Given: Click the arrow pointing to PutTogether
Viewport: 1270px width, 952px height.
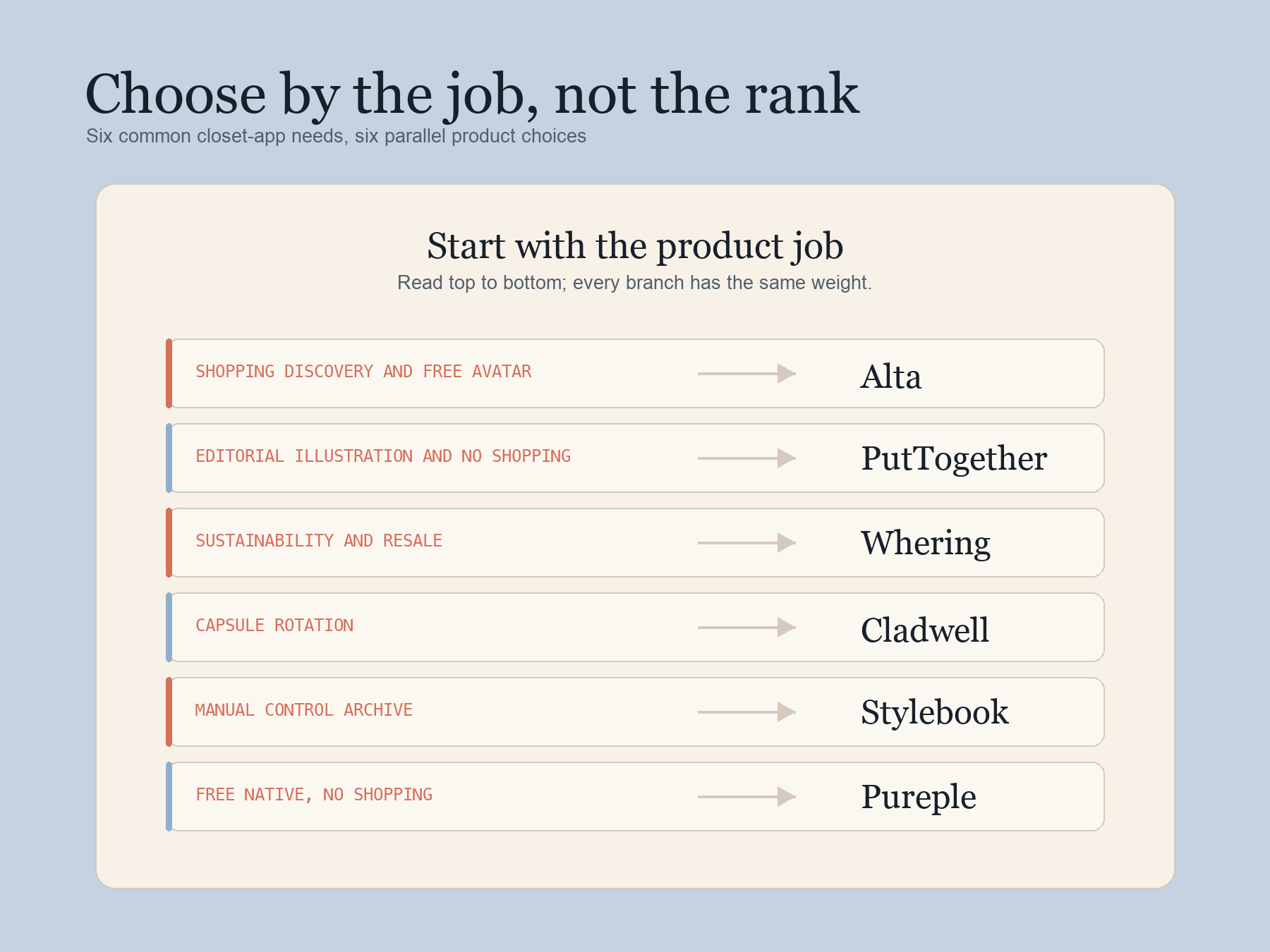Looking at the screenshot, I should tap(746, 458).
